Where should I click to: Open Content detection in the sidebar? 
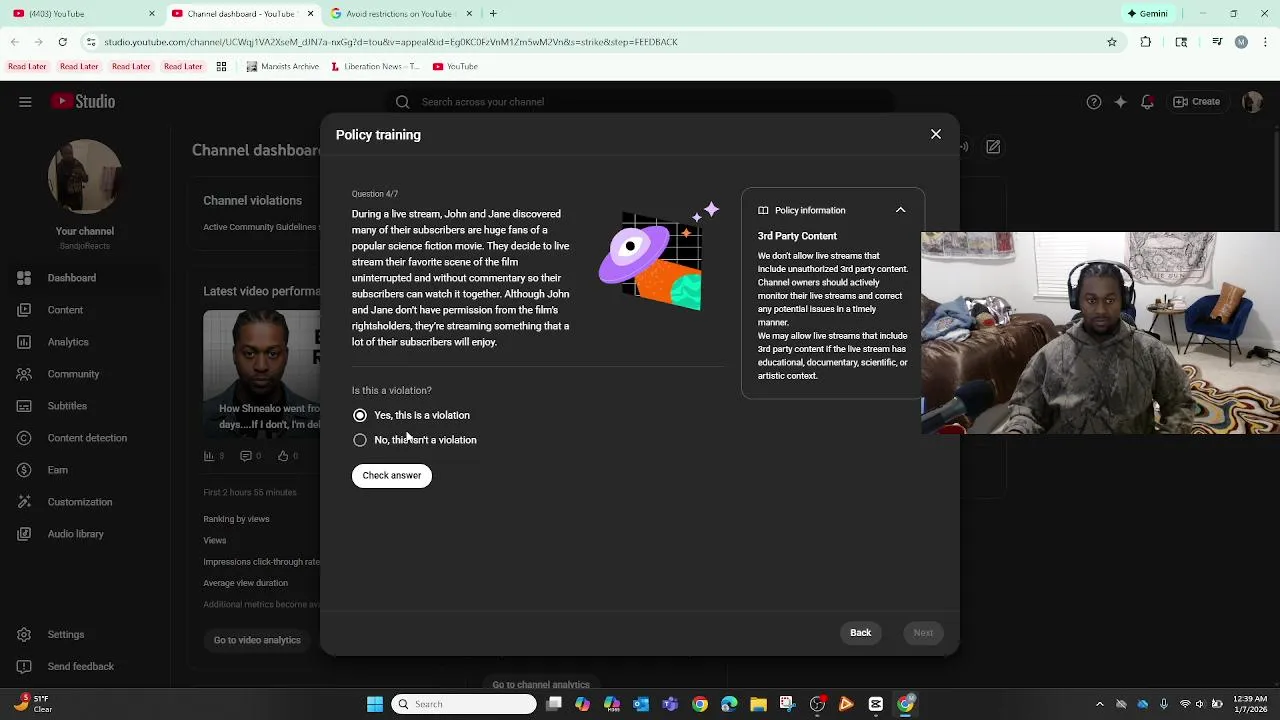pos(85,438)
